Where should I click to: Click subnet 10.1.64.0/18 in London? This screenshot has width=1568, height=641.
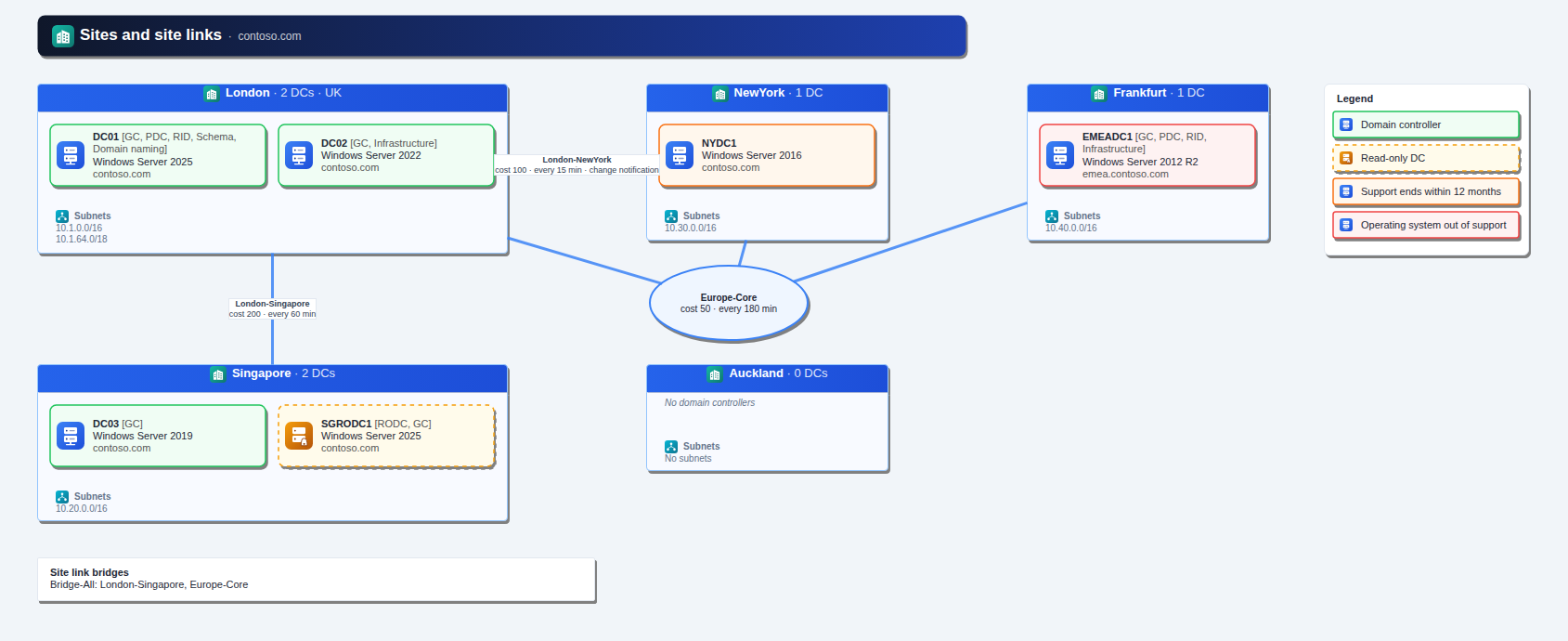tap(82, 240)
